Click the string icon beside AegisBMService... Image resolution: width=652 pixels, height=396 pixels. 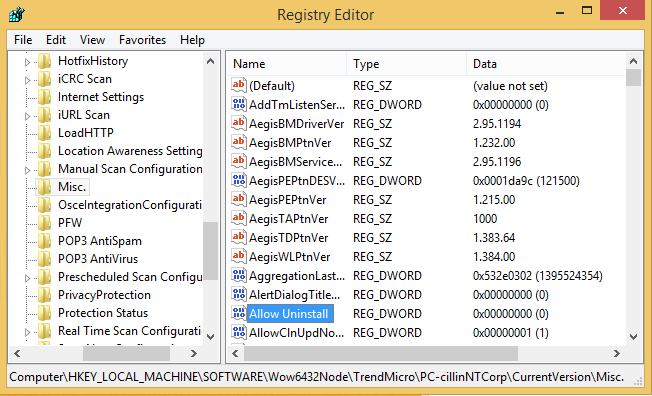tap(239, 161)
